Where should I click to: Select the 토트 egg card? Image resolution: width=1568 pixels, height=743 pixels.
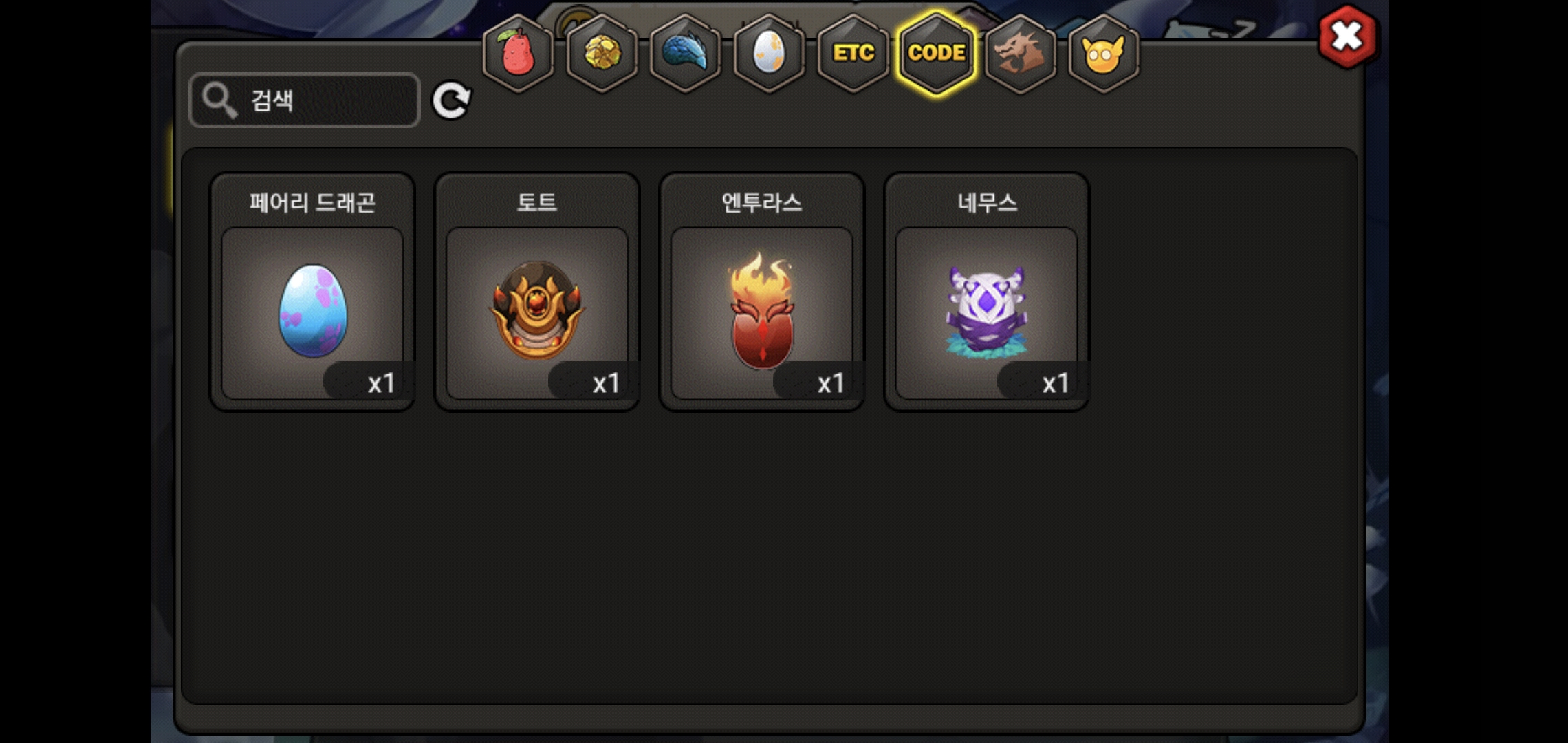[x=537, y=292]
